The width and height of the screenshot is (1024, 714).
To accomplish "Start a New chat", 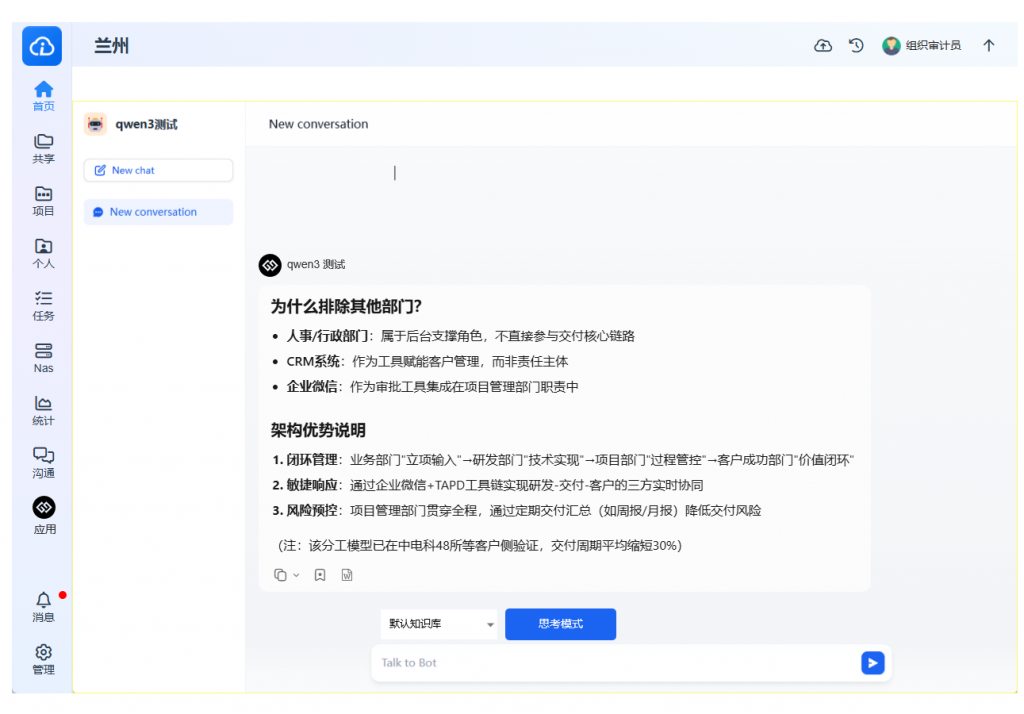I will (x=158, y=171).
